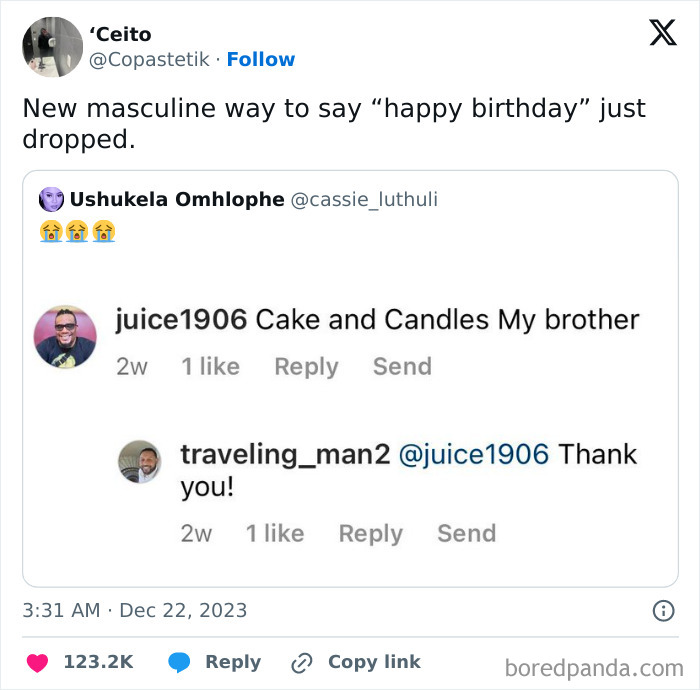
Task: Open the tweet info icon
Action: point(662,610)
